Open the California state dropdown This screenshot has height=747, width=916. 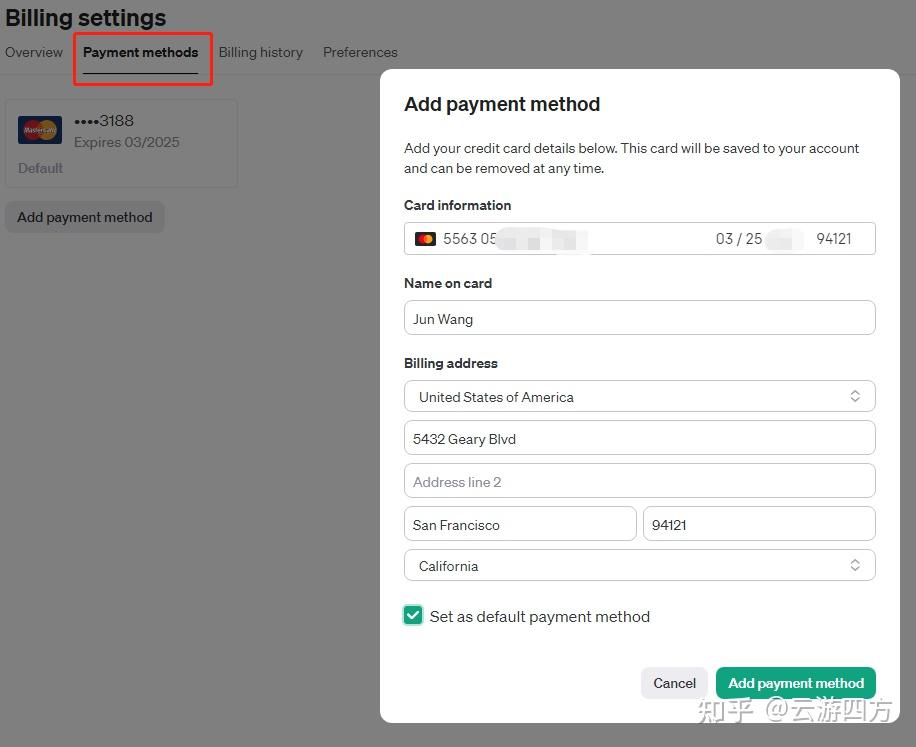pyautogui.click(x=640, y=565)
